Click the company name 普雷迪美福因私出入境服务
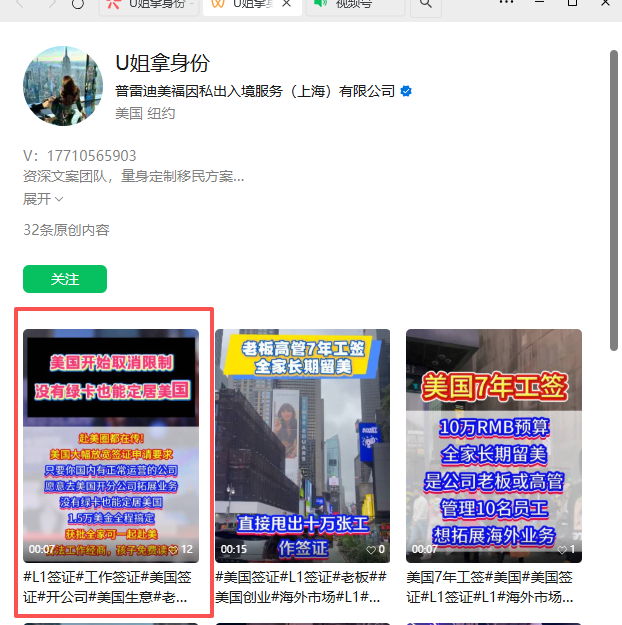 click(255, 91)
